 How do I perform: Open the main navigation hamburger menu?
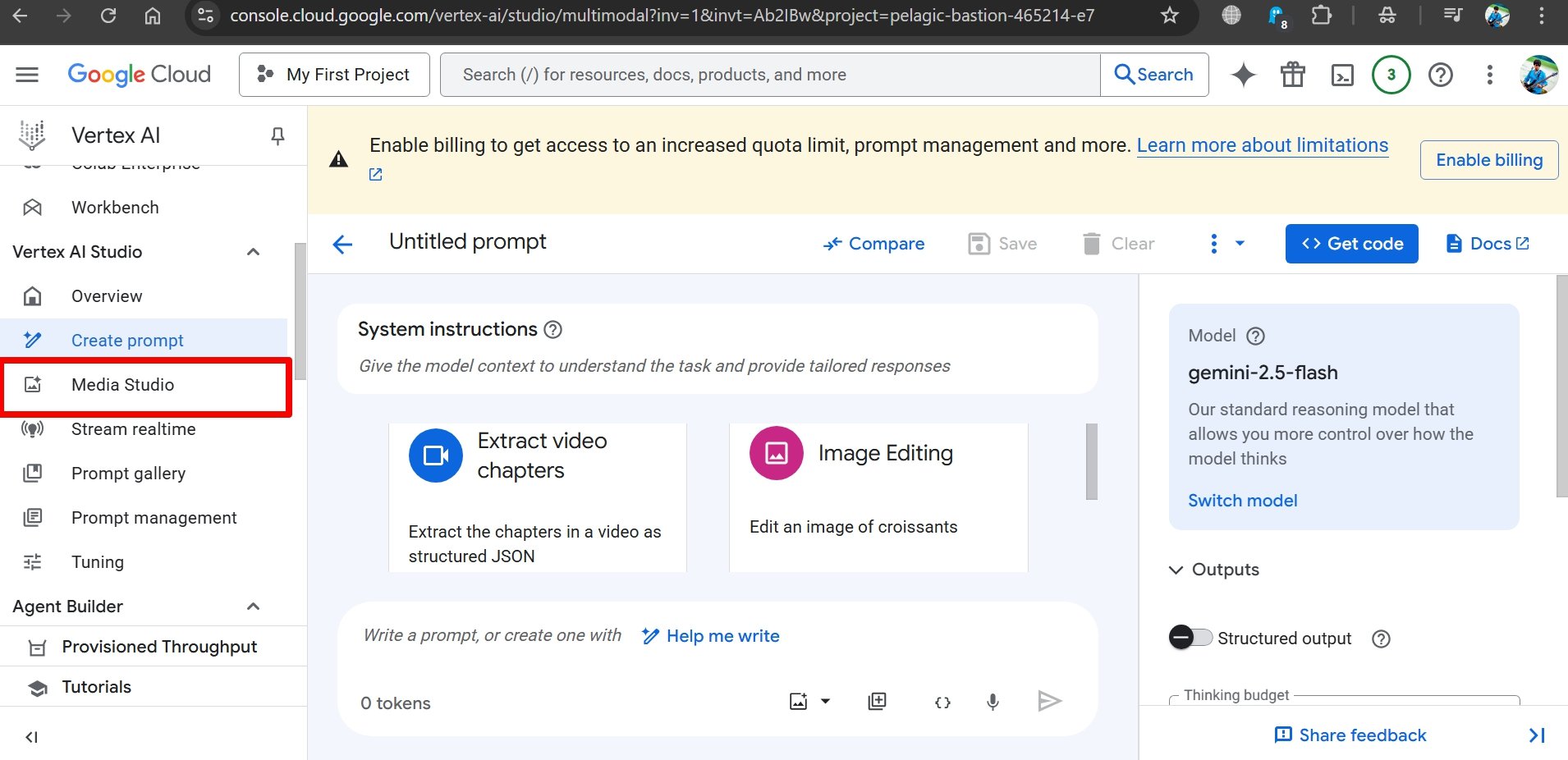tap(27, 75)
